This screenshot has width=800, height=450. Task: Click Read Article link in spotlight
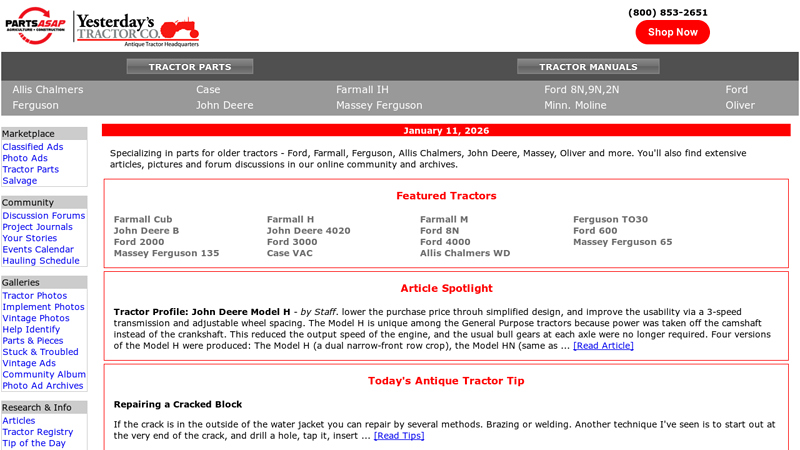[603, 346]
